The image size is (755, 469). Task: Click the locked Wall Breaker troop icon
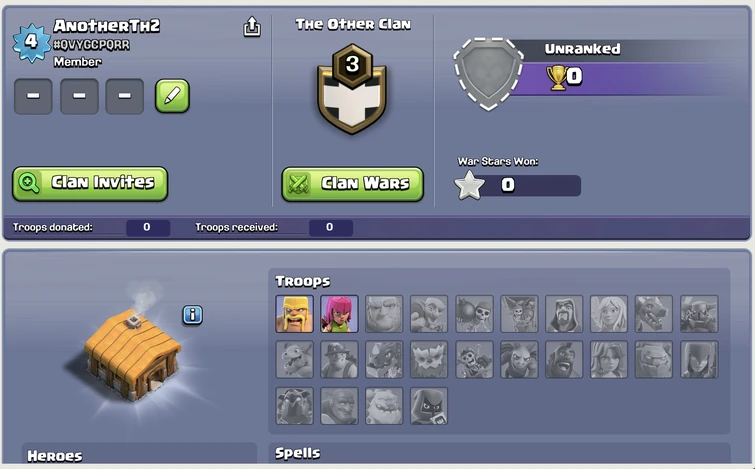pyautogui.click(x=474, y=314)
